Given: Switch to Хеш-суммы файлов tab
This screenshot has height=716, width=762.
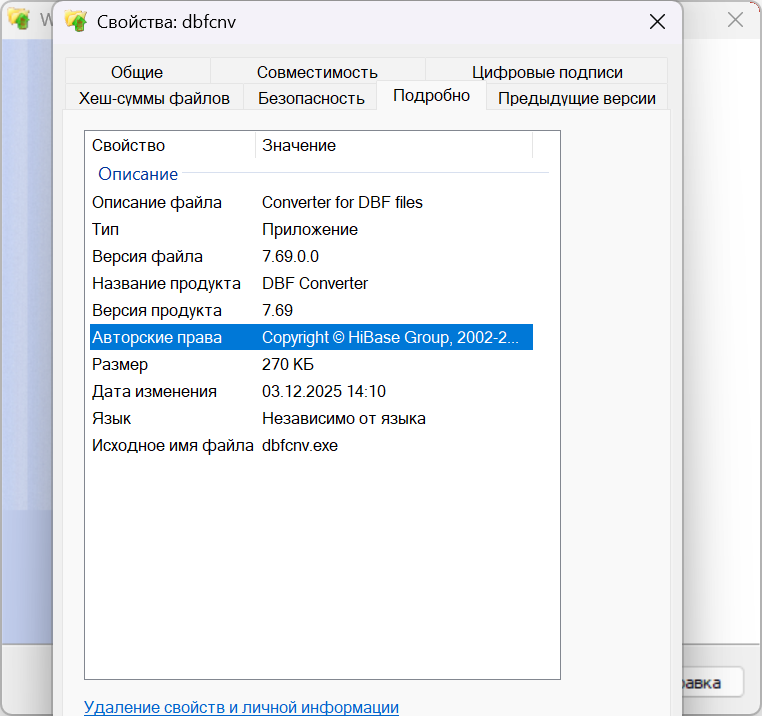Looking at the screenshot, I should click(154, 98).
